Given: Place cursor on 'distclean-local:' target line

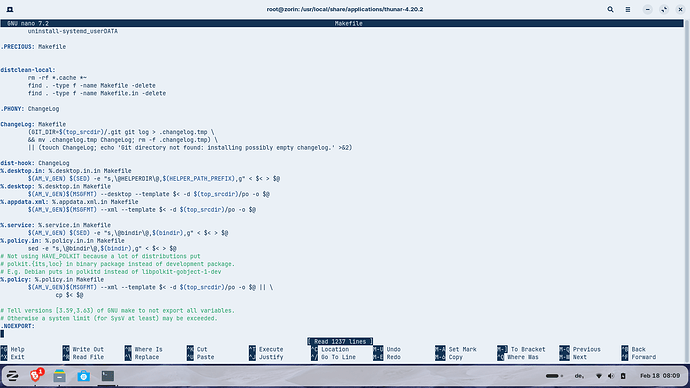Looking at the screenshot, I should (x=28, y=70).
